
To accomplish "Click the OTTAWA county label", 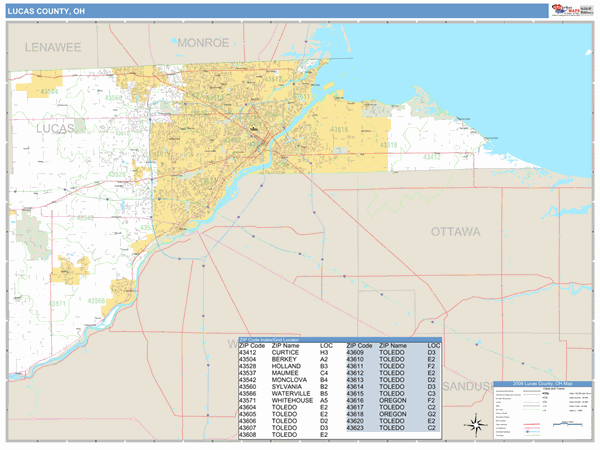I will click(455, 231).
